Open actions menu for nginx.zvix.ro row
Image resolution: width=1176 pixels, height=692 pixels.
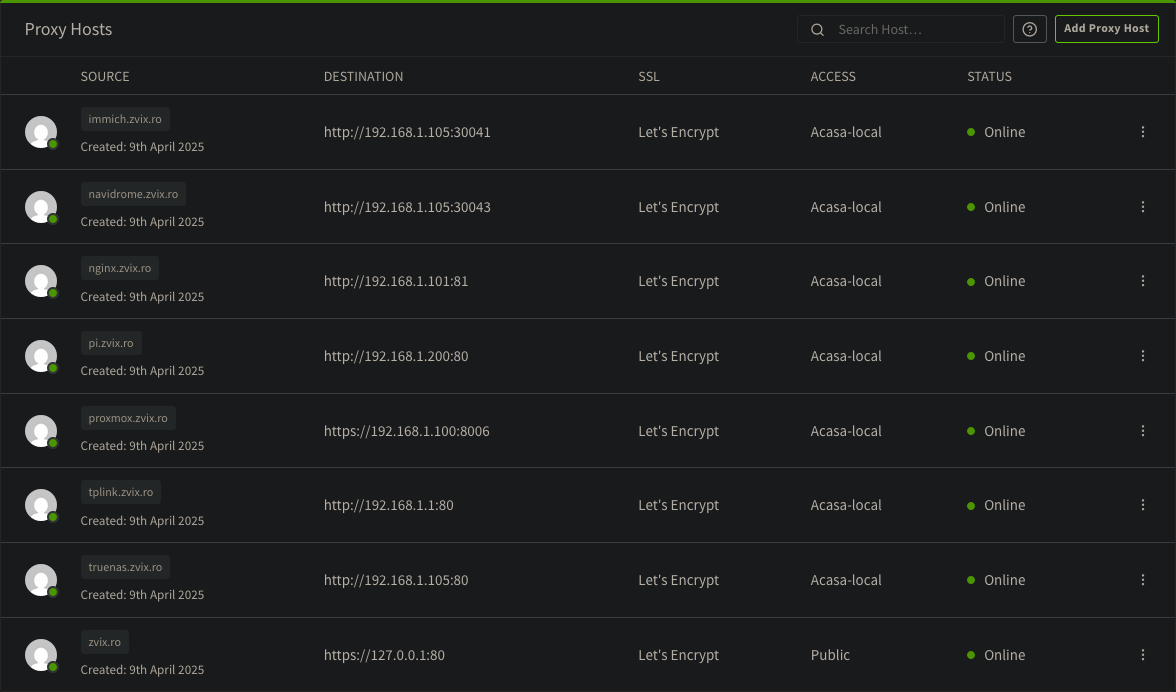click(x=1142, y=281)
